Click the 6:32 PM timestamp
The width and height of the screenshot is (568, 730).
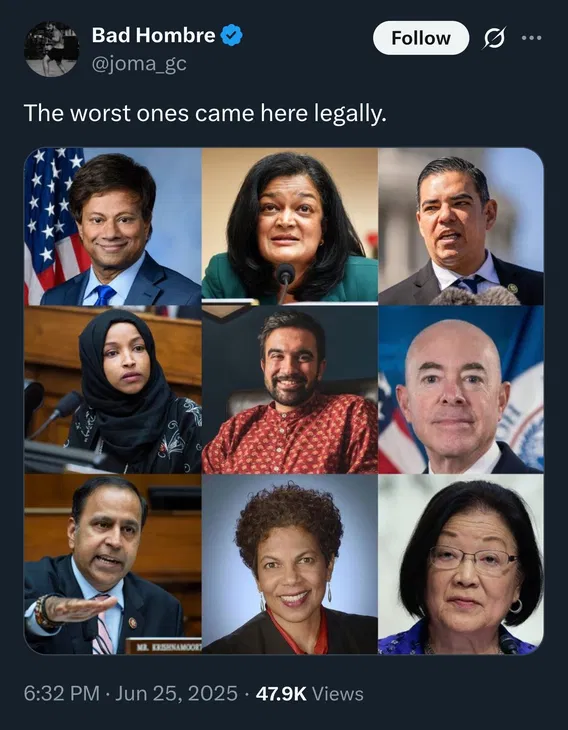62,694
